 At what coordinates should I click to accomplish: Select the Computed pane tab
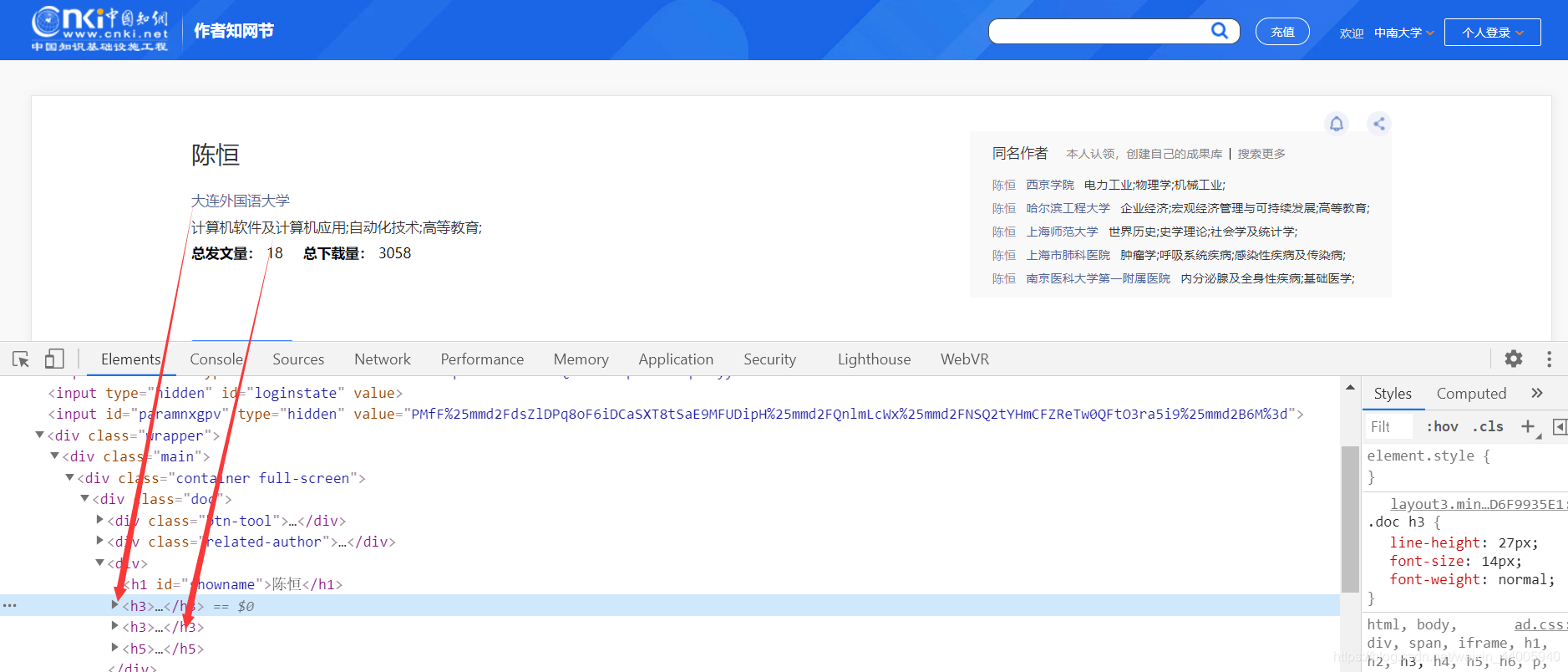tap(1471, 393)
